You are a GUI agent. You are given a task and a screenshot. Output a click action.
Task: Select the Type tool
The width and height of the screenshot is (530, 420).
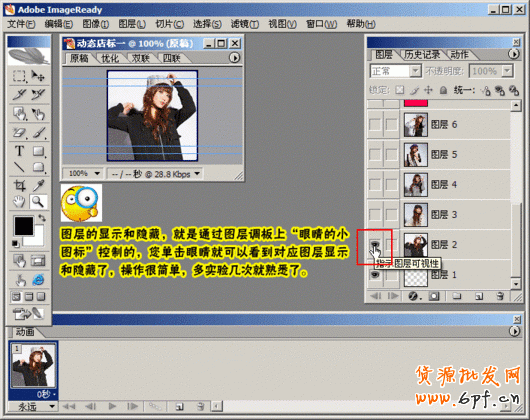click(x=19, y=151)
